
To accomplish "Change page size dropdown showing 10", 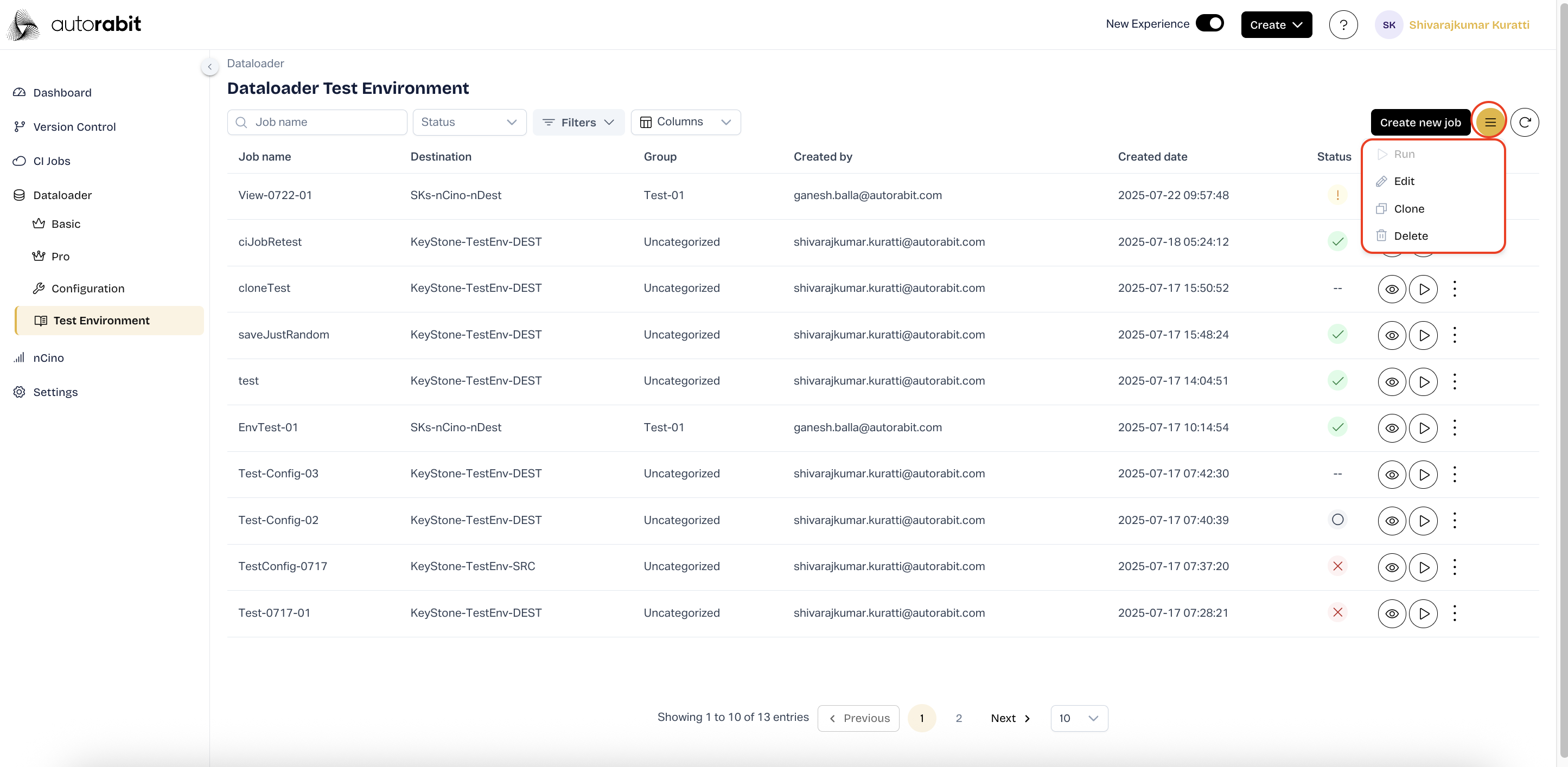I will (x=1079, y=718).
